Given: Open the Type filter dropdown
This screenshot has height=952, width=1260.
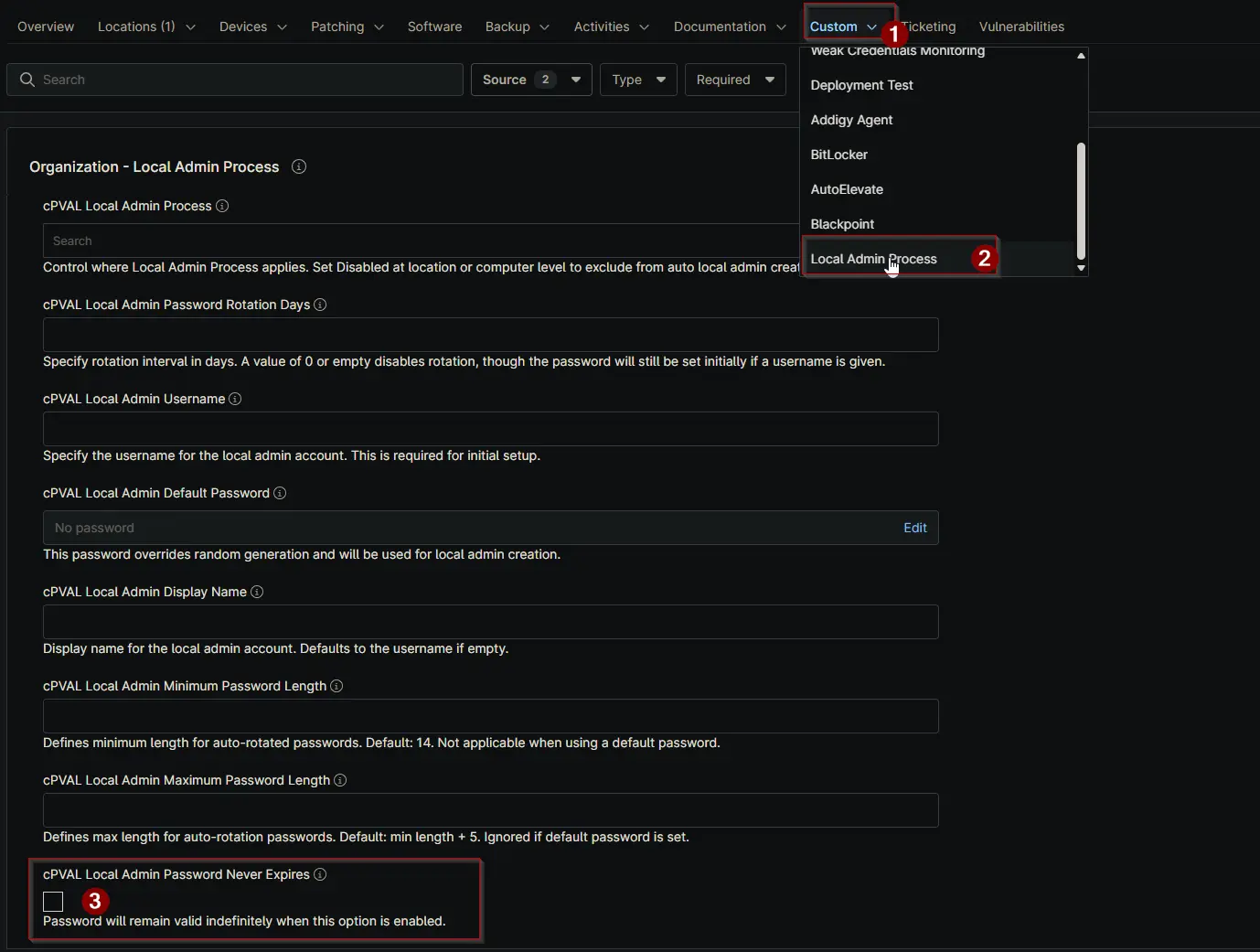Looking at the screenshot, I should tap(638, 80).
